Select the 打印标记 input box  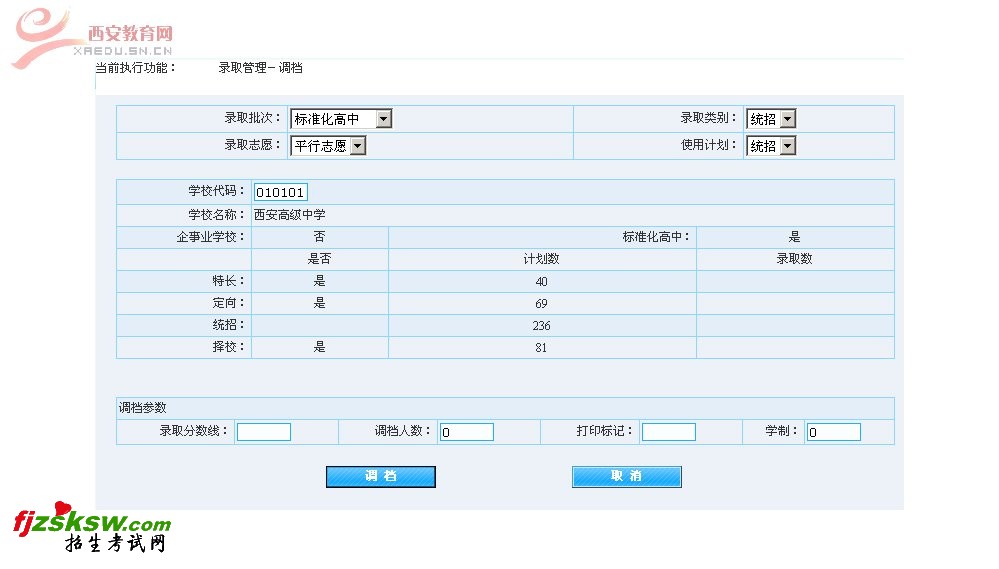pos(668,432)
